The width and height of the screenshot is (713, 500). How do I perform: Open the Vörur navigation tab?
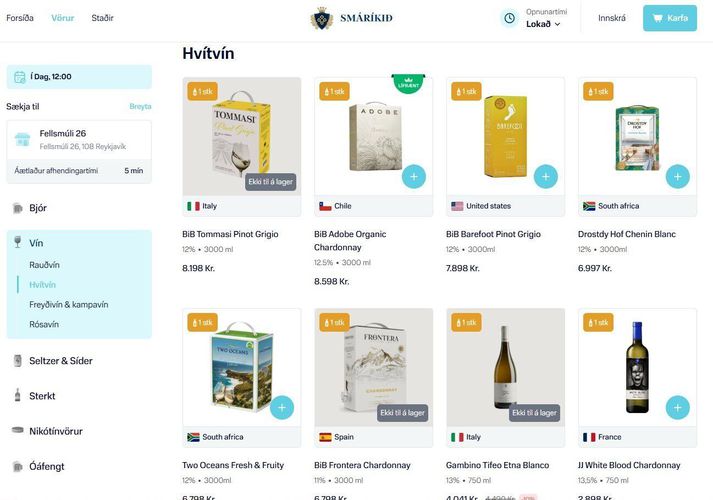point(62,18)
